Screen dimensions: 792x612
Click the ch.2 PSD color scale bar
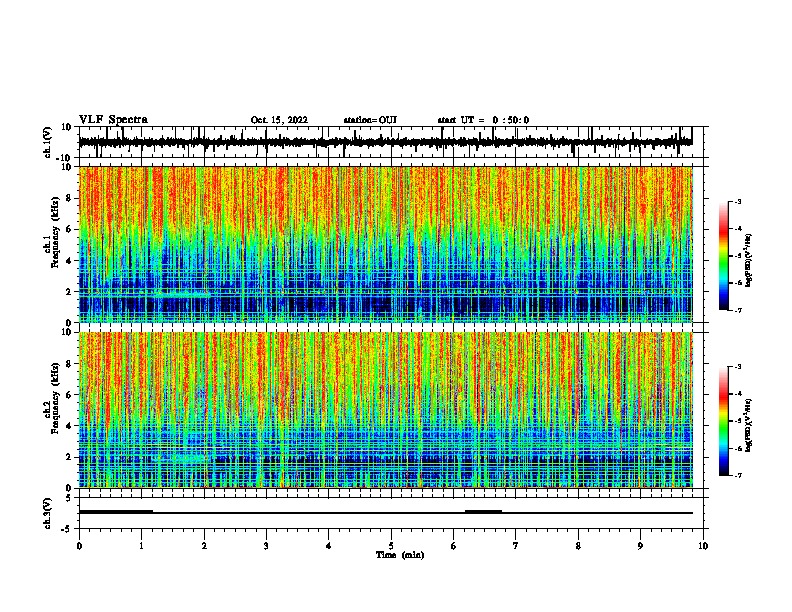(724, 421)
